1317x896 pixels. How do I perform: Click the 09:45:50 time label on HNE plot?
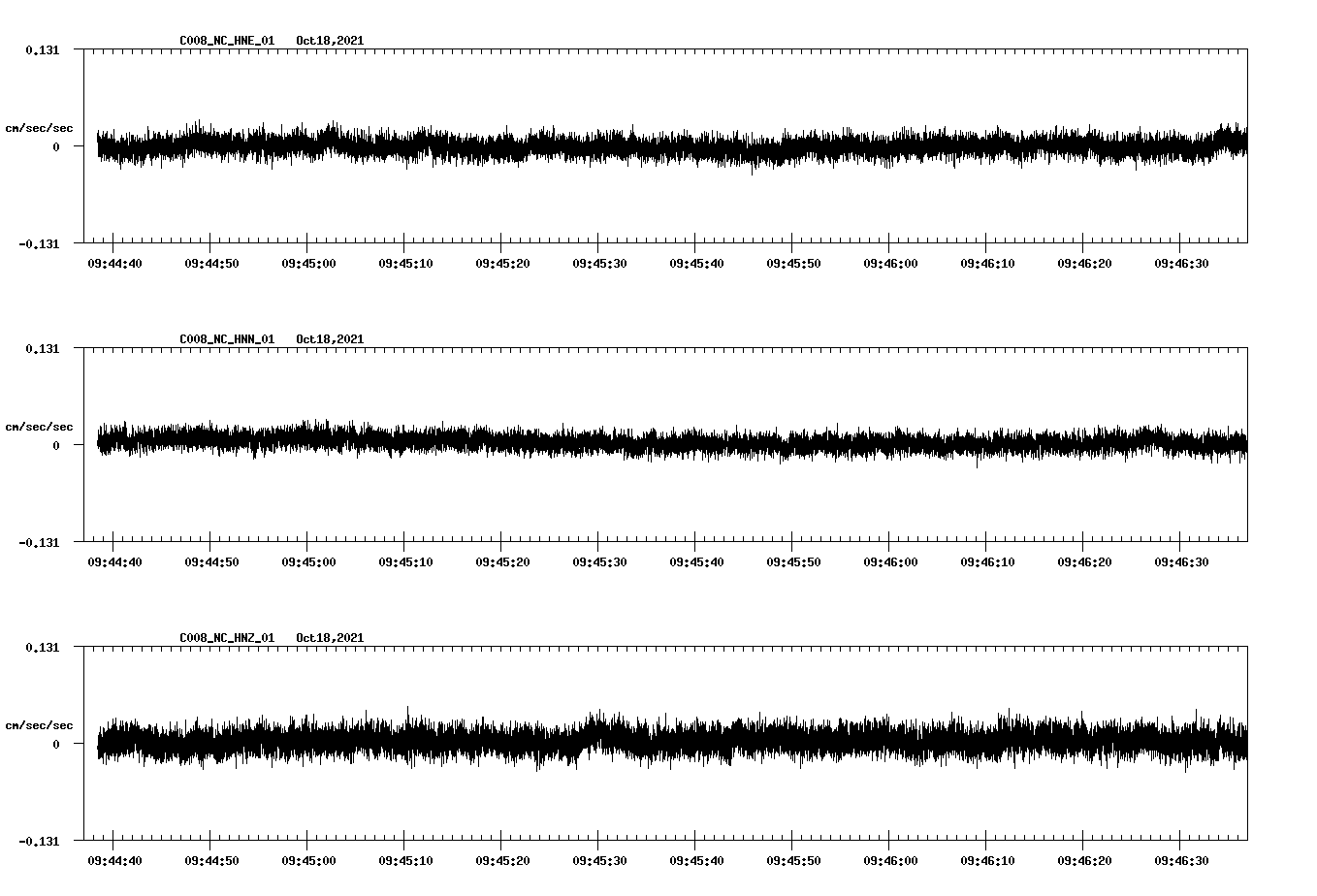tap(793, 264)
